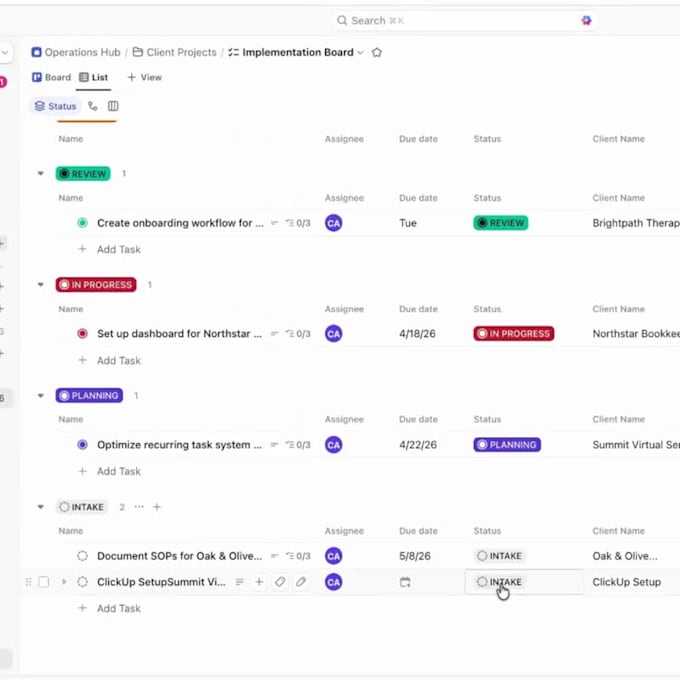Open subtask count 0/3 on Document SOPs row
Screen dimensions: 680x680
(298, 556)
